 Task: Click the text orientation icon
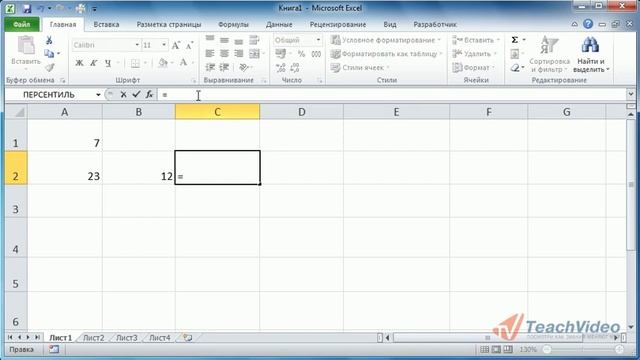[x=244, y=67]
